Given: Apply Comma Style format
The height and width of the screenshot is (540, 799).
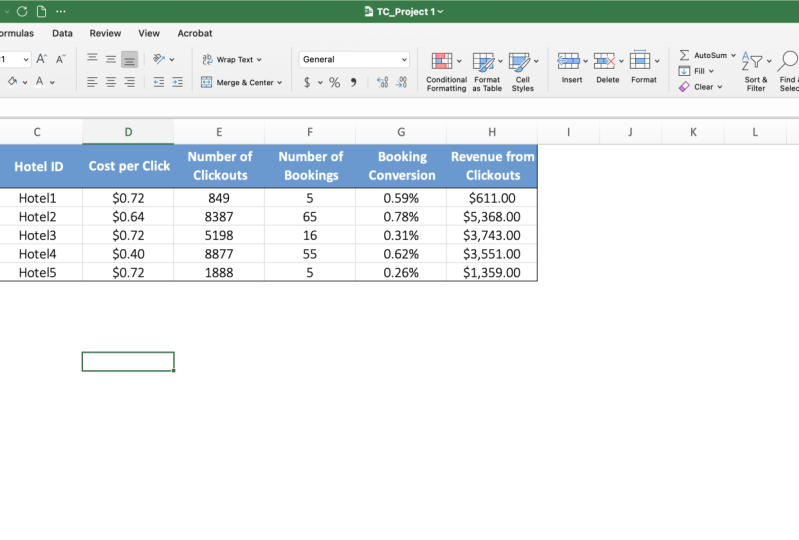Looking at the screenshot, I should (353, 82).
